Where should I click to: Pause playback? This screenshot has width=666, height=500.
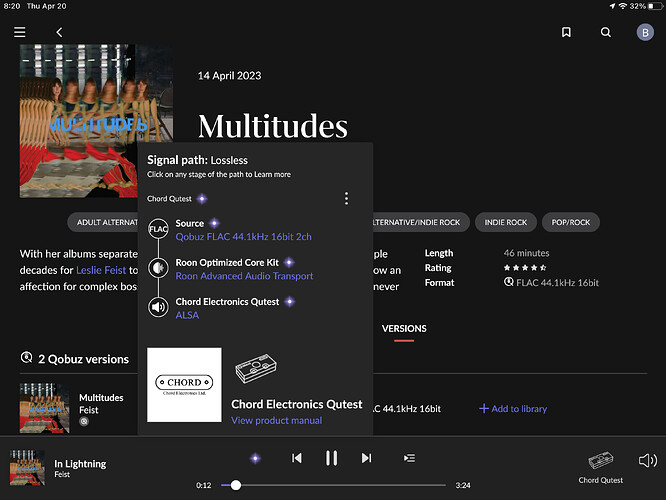(331, 458)
